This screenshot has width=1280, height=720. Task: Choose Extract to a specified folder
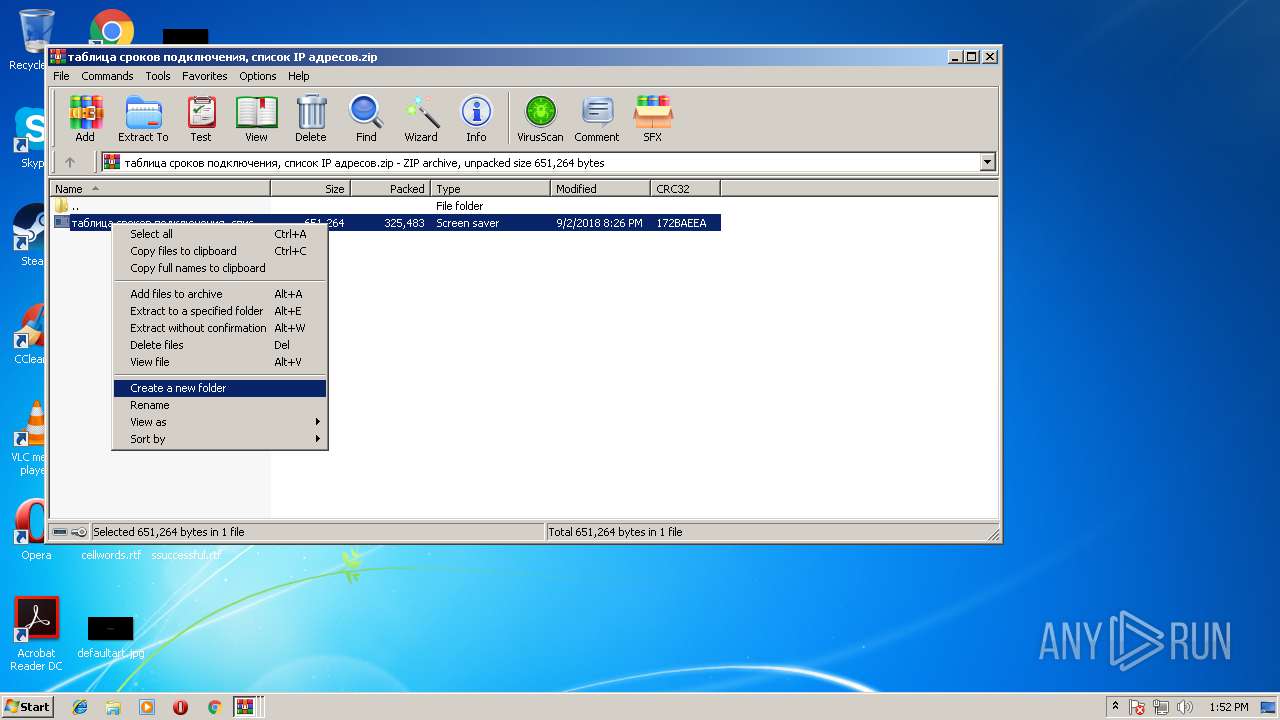click(220, 311)
